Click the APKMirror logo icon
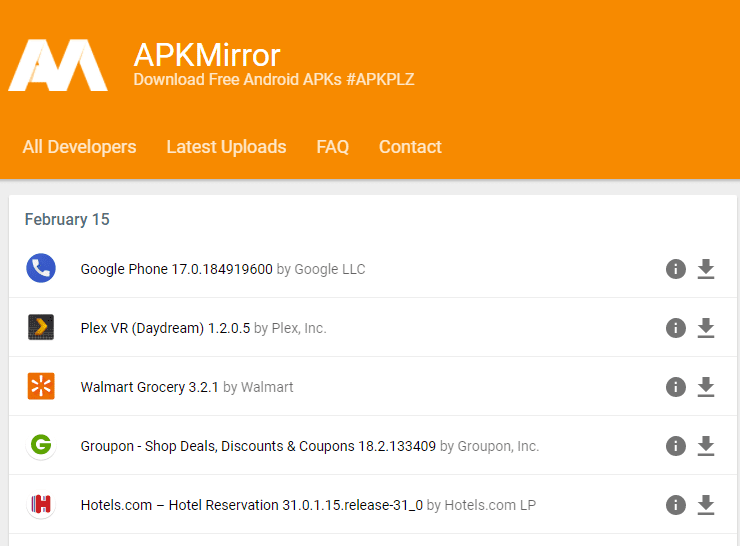Viewport: 740px width, 546px height. (58, 65)
